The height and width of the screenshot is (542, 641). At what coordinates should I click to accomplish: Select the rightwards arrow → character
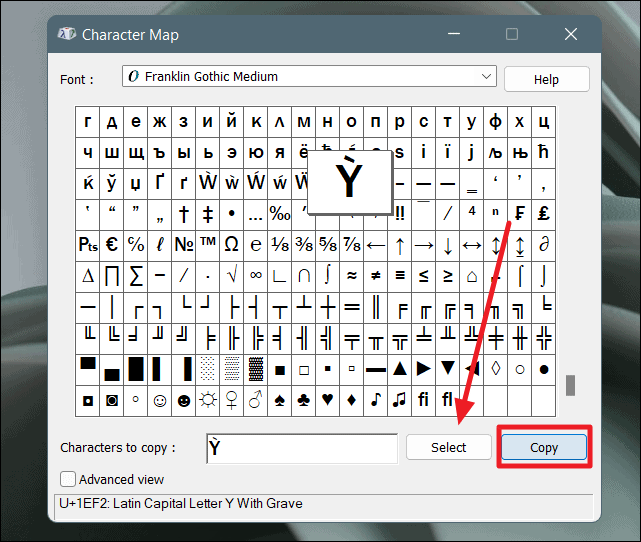tap(424, 245)
